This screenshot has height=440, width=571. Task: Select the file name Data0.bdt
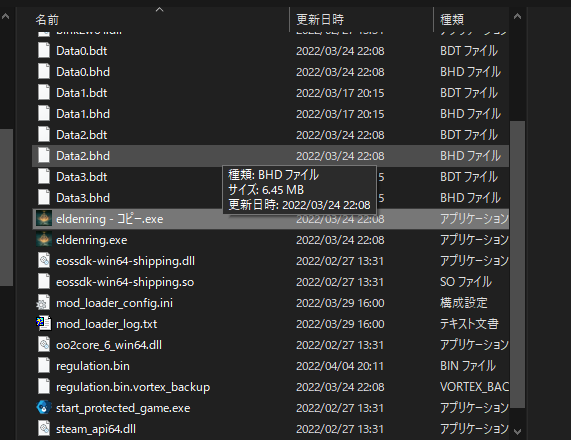pyautogui.click(x=82, y=51)
